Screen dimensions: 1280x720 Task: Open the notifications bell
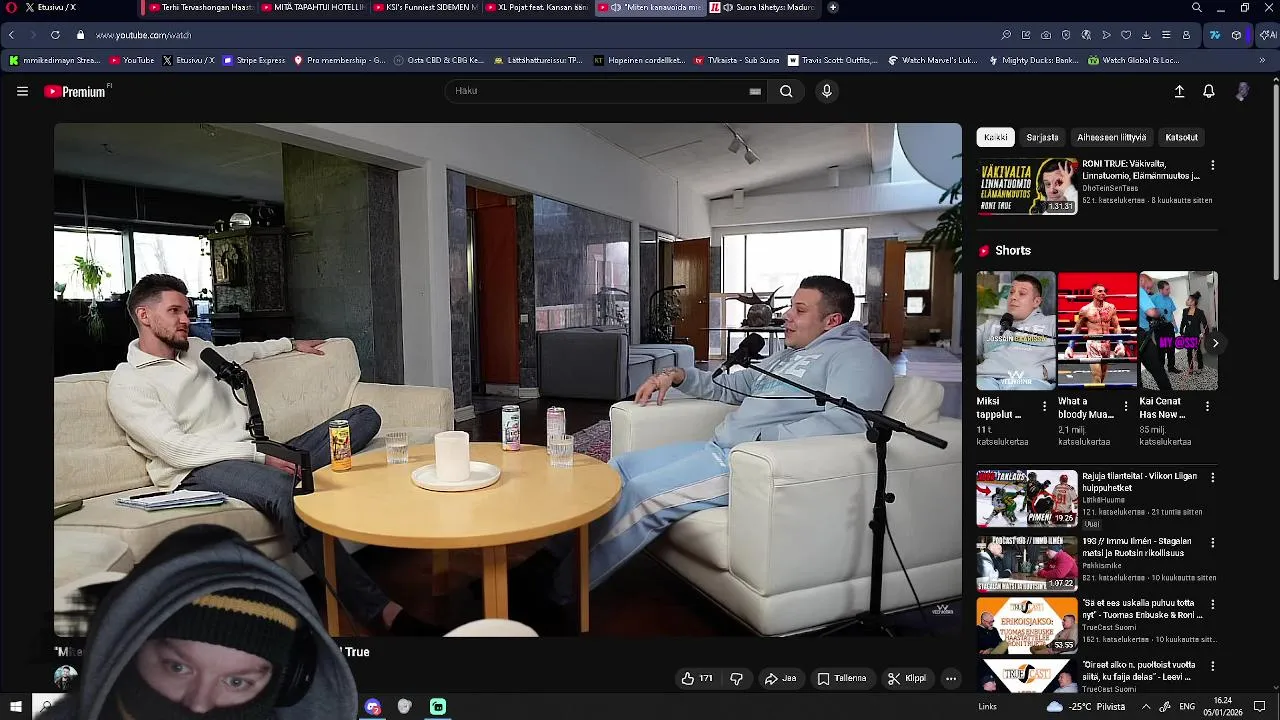pyautogui.click(x=1209, y=91)
